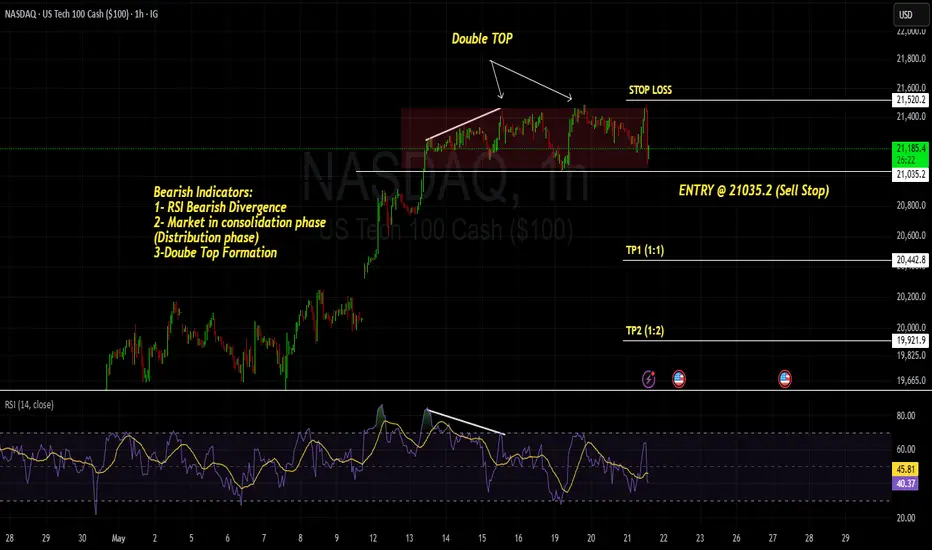The height and width of the screenshot is (550, 932).
Task: Click the 20.00 RSI axis value
Action: [x=906, y=518]
